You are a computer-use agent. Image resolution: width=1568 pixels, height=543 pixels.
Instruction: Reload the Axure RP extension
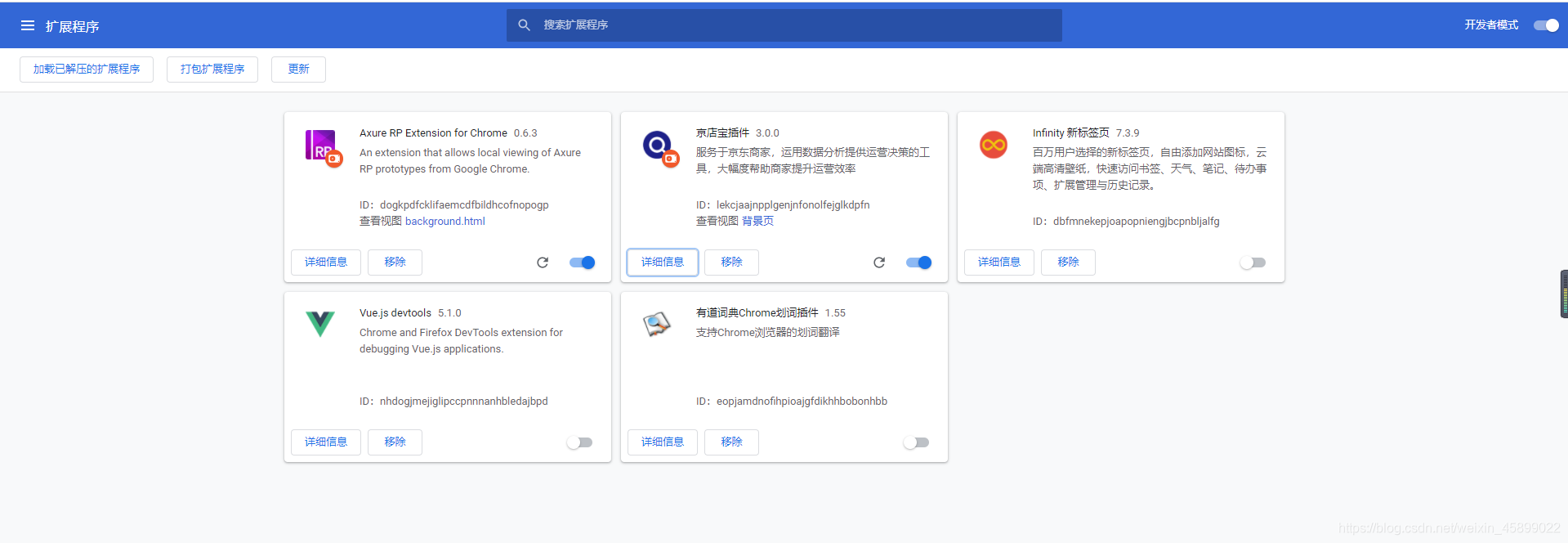tap(543, 263)
